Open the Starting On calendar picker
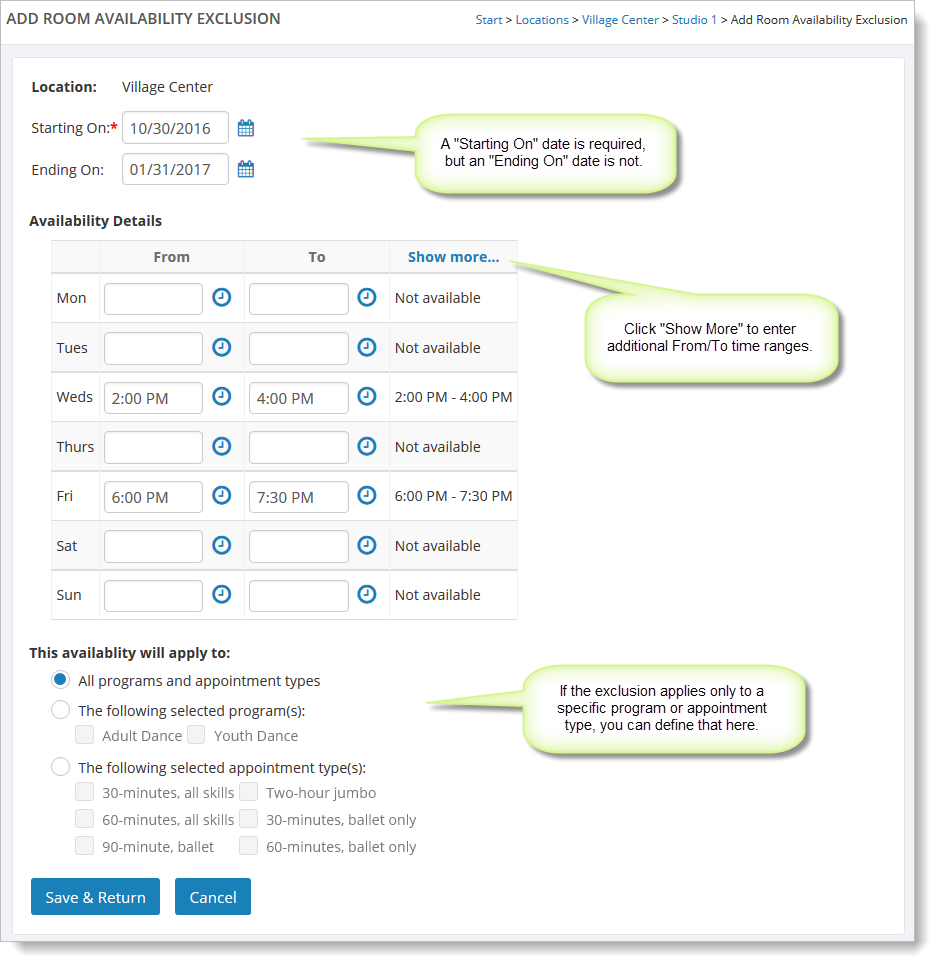940x967 pixels. [x=245, y=128]
